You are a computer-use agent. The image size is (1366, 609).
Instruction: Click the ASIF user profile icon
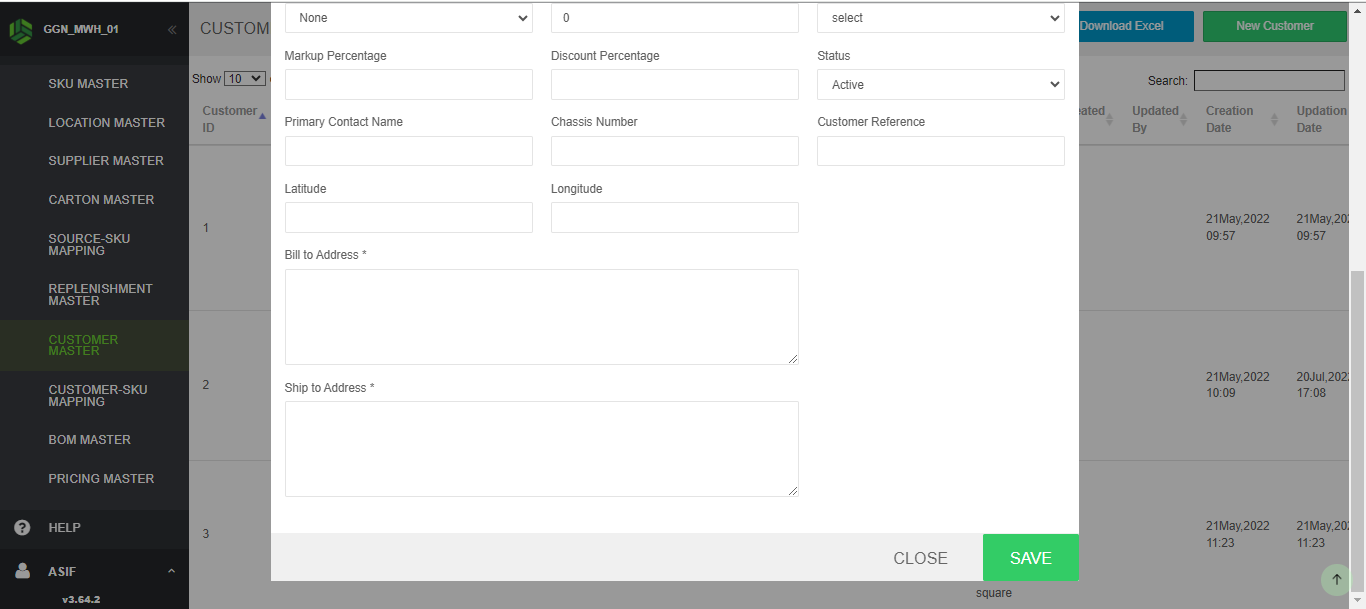click(22, 572)
